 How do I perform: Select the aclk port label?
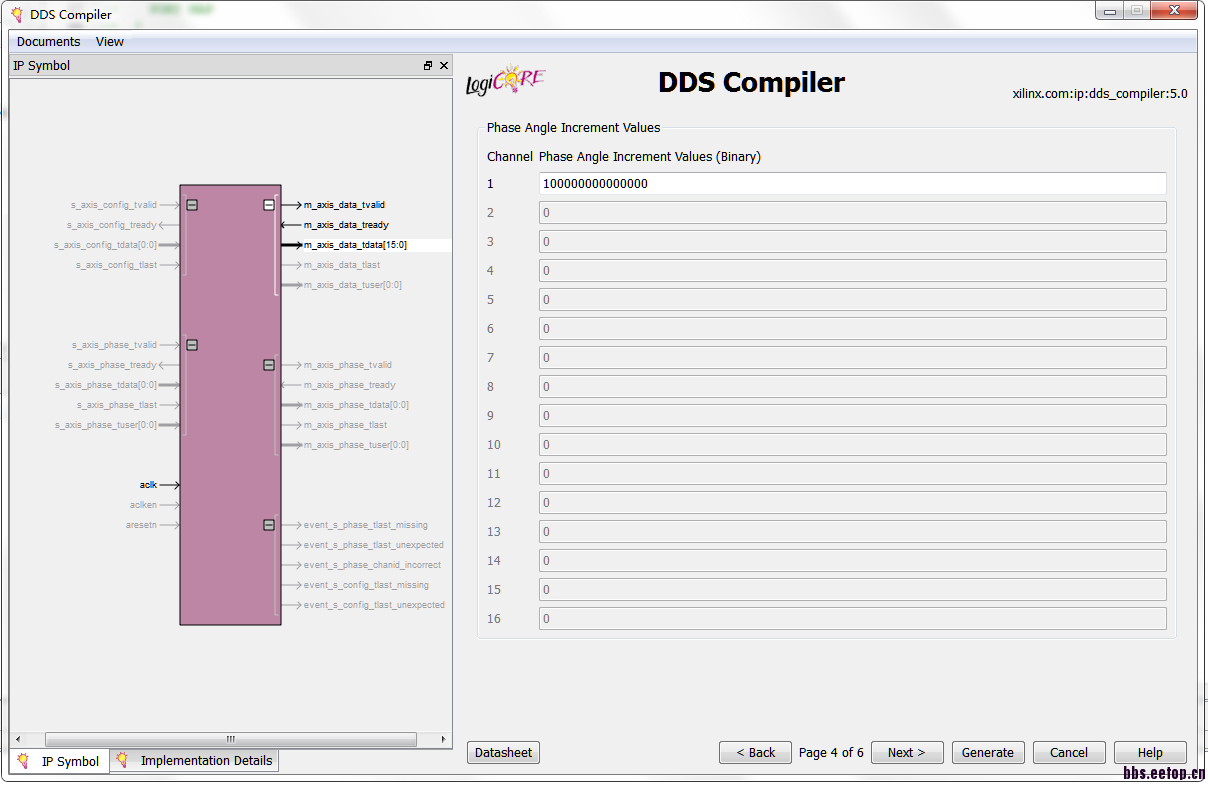pos(148,485)
